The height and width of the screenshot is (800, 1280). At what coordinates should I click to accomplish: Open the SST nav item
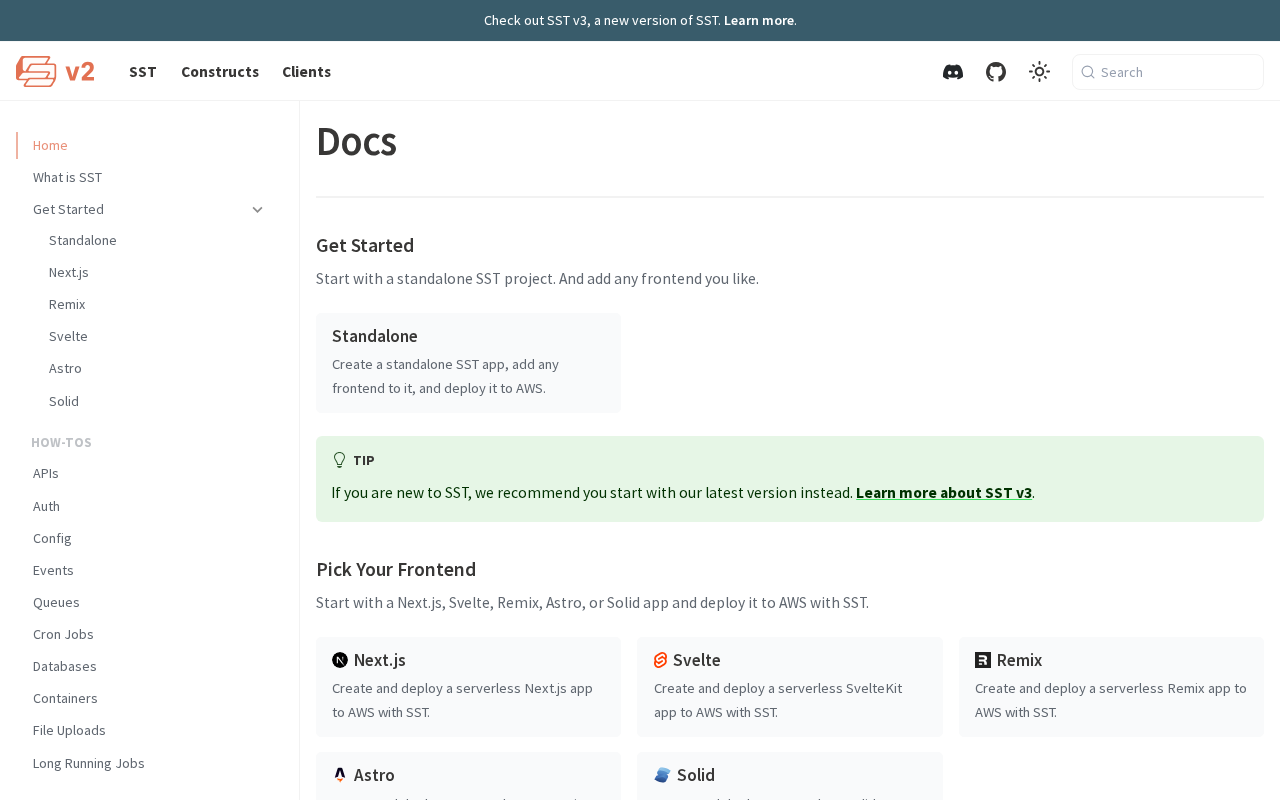coord(143,72)
